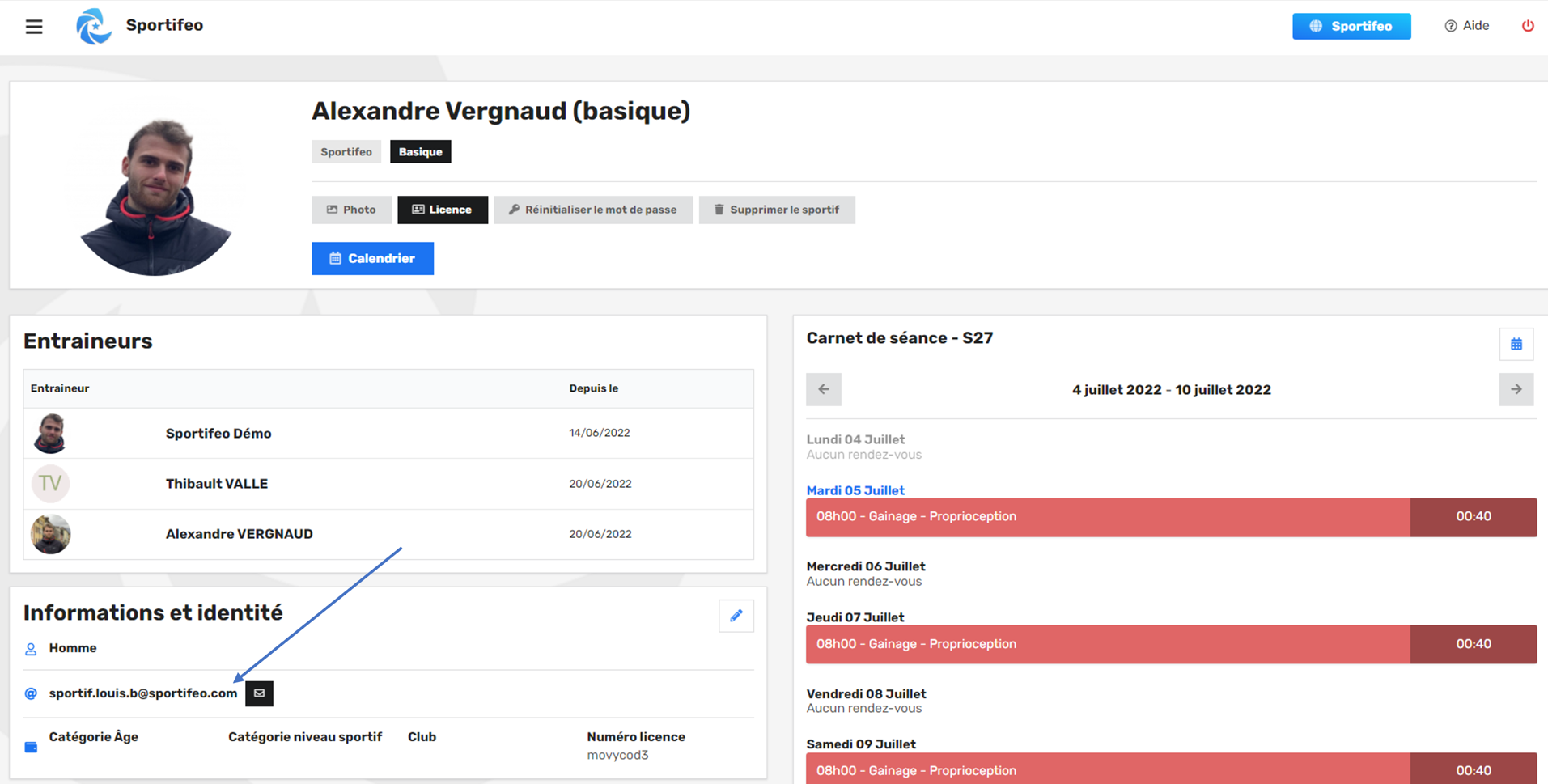Select trainer Thibault VALLE
Viewport: 1548px width, 784px height.
(x=217, y=484)
